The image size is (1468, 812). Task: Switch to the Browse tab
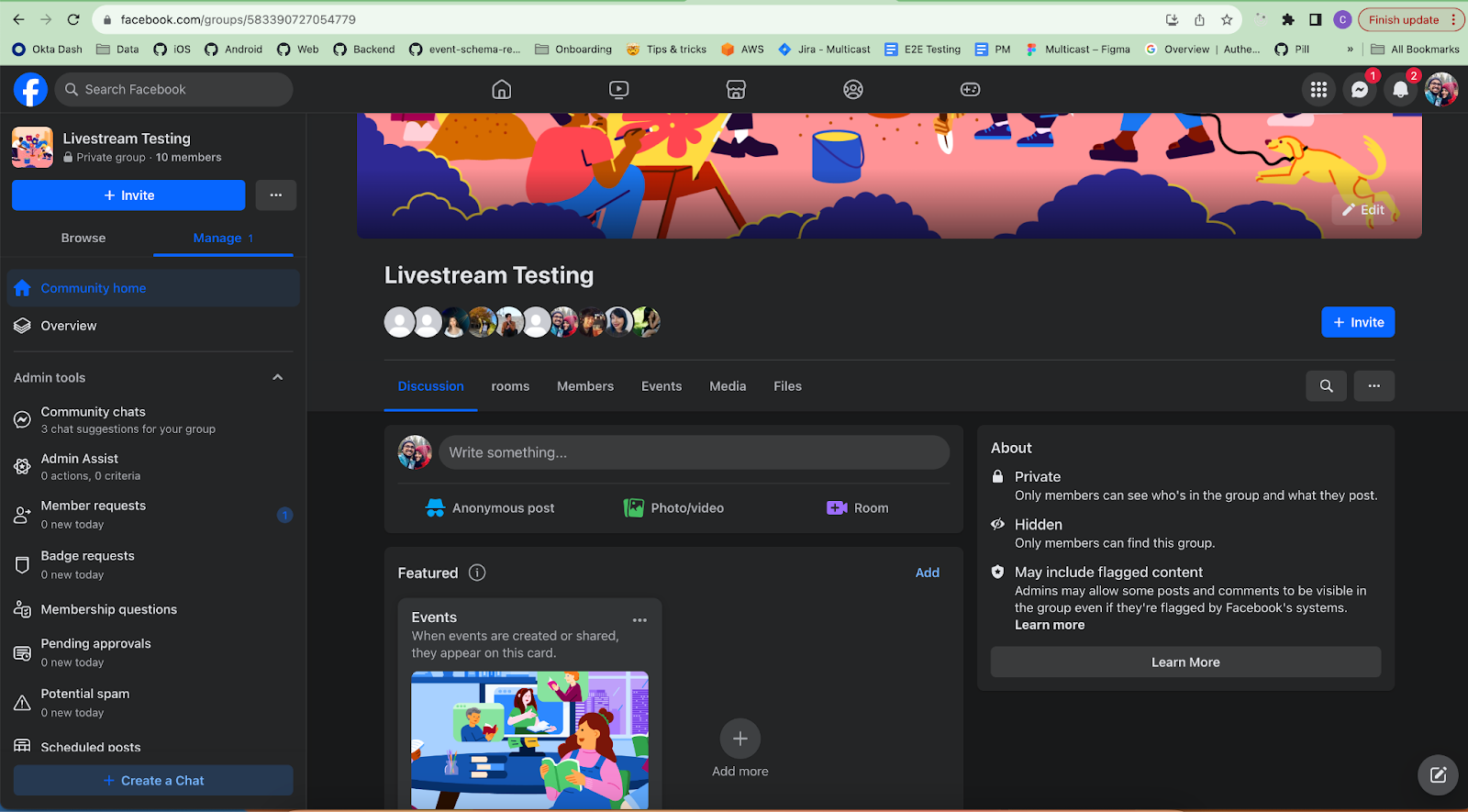pos(83,238)
